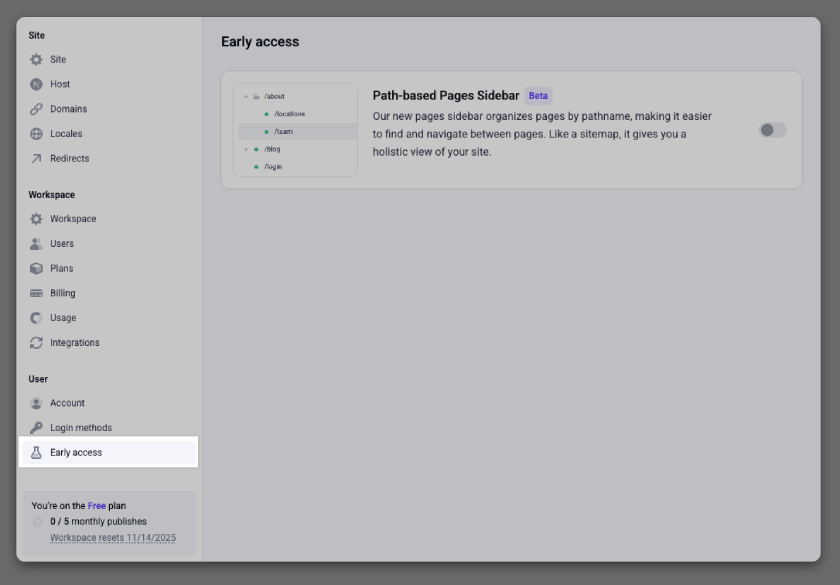Select the Host icon in the sidebar

(x=34, y=84)
